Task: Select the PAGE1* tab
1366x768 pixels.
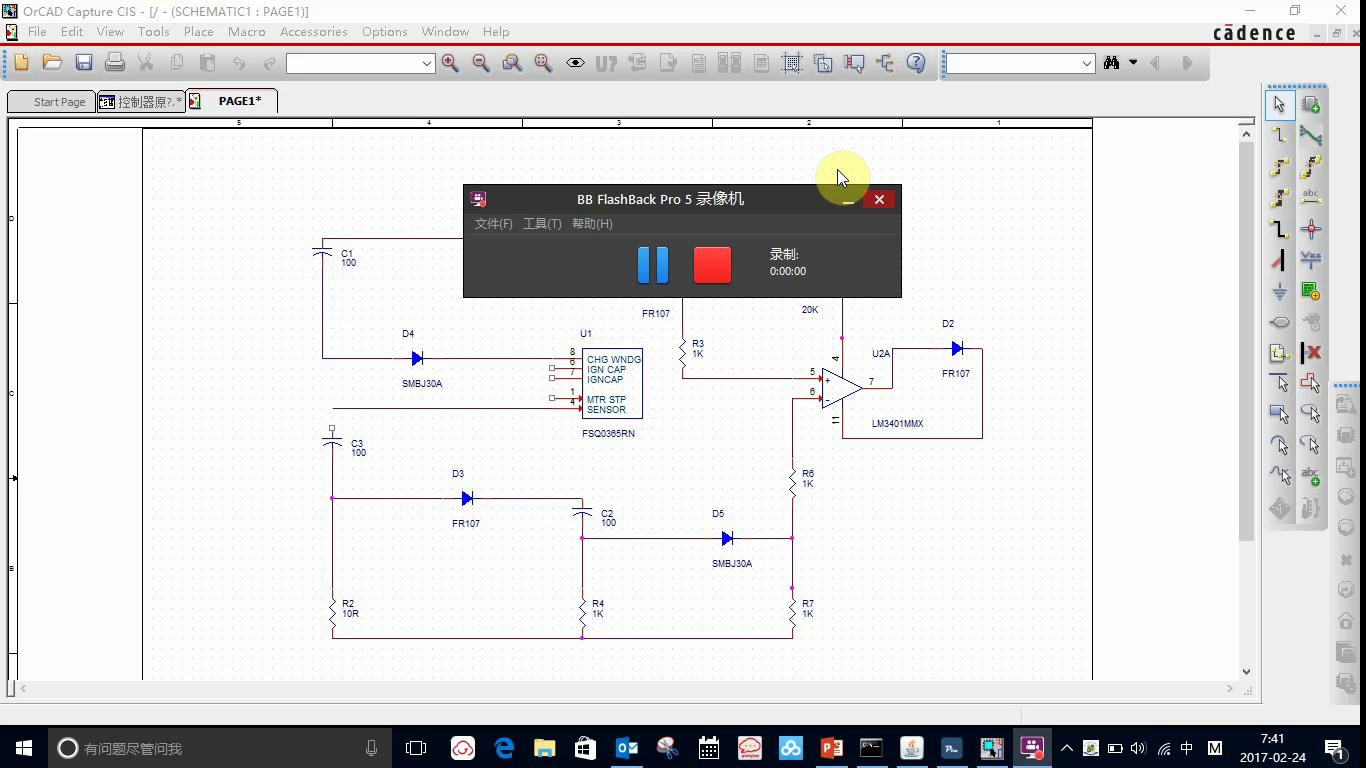Action: coord(231,101)
